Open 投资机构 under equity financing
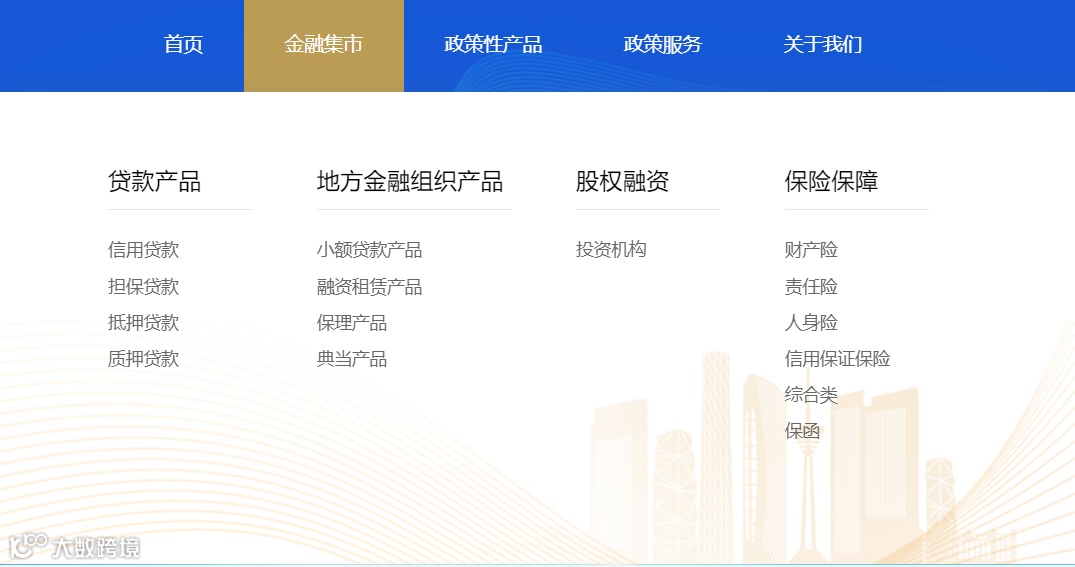Image resolution: width=1075 pixels, height=567 pixels. (612, 250)
